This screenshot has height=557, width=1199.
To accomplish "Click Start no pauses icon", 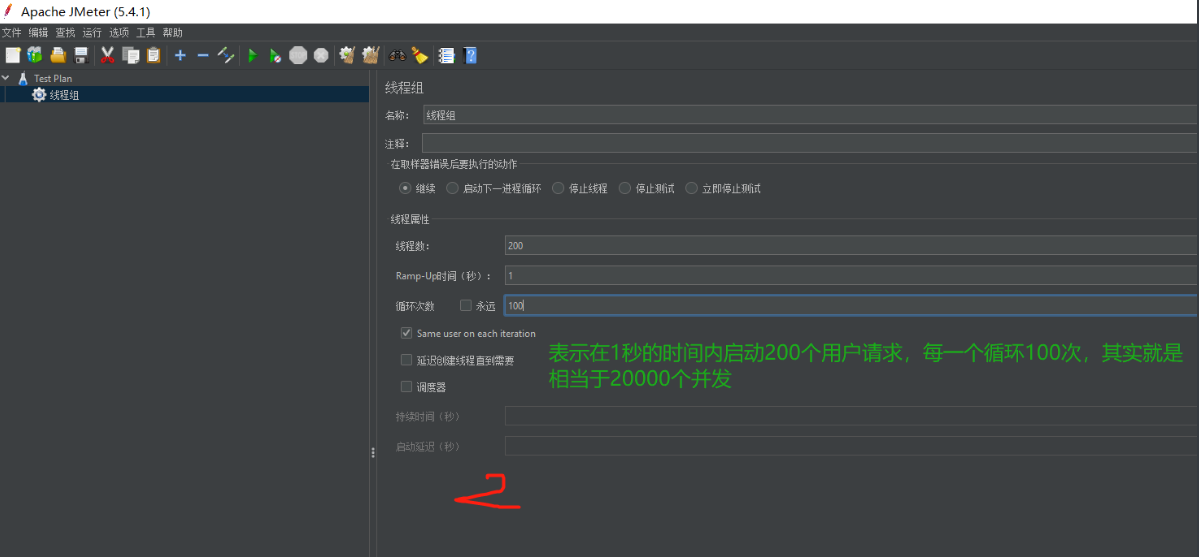I will pyautogui.click(x=275, y=55).
